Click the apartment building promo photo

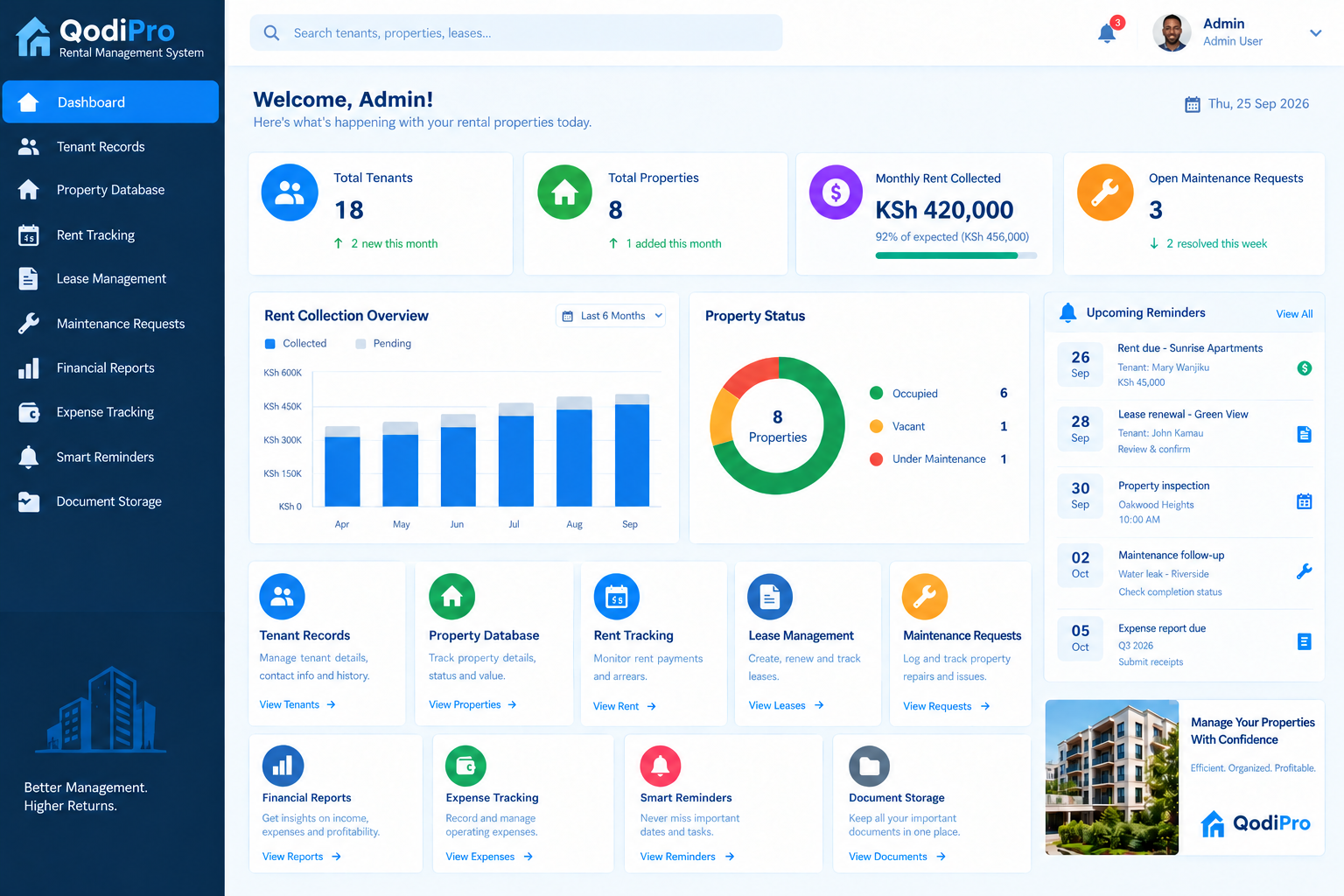tap(1111, 777)
